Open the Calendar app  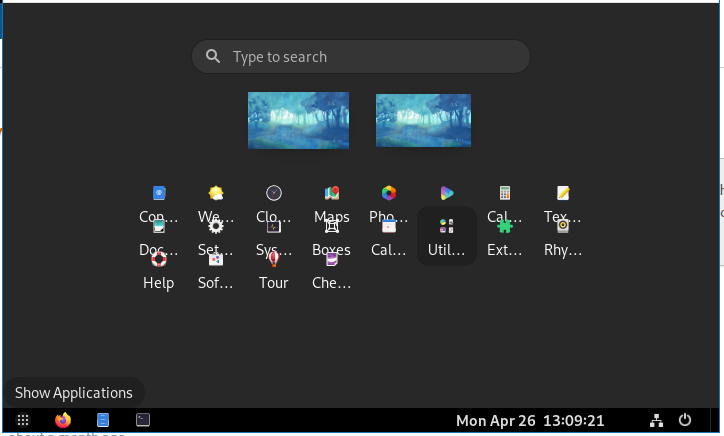389,226
